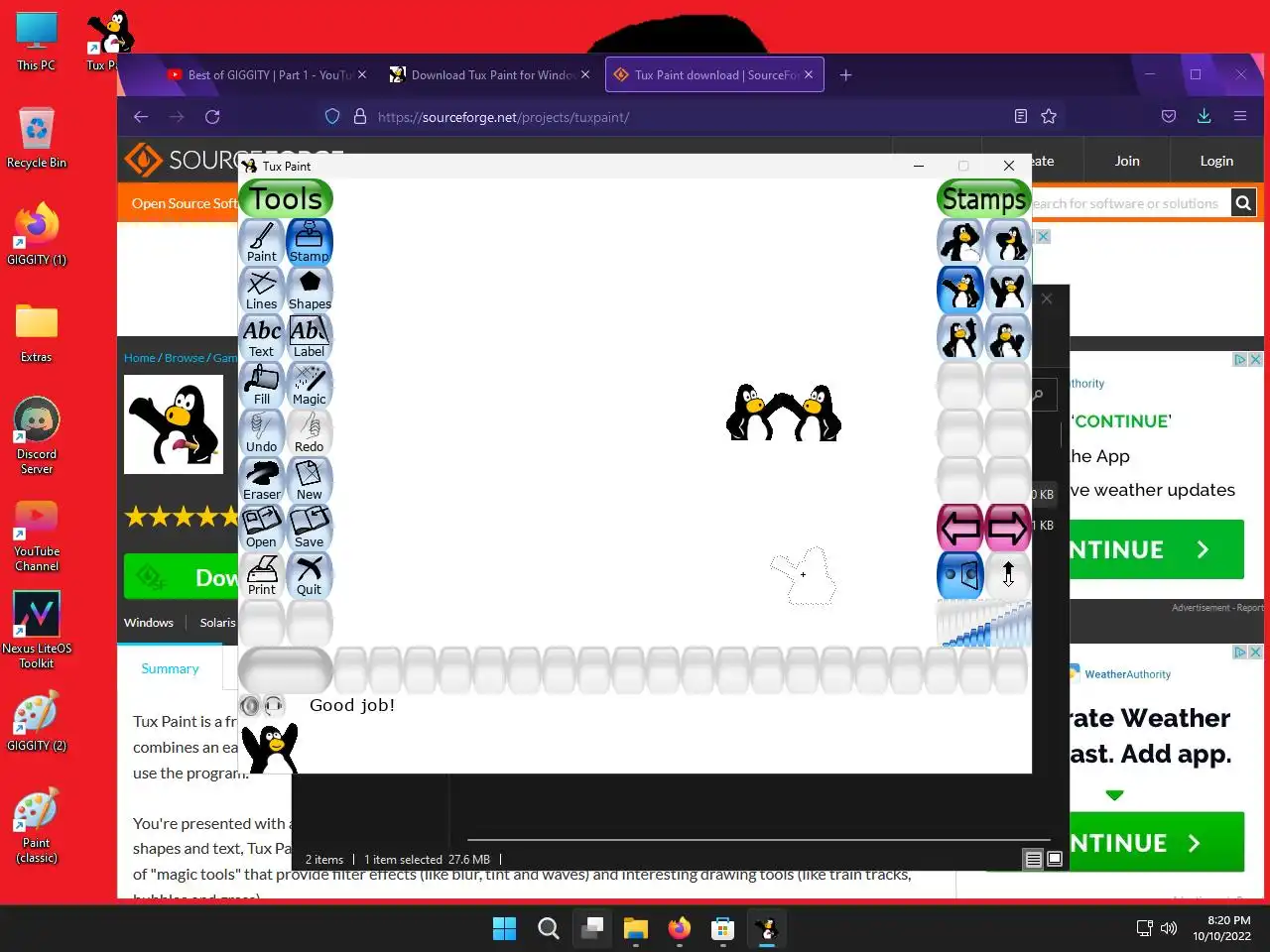Toggle reader view in Firefox address bar
Viewport: 1270px width, 952px height.
[x=1021, y=117]
